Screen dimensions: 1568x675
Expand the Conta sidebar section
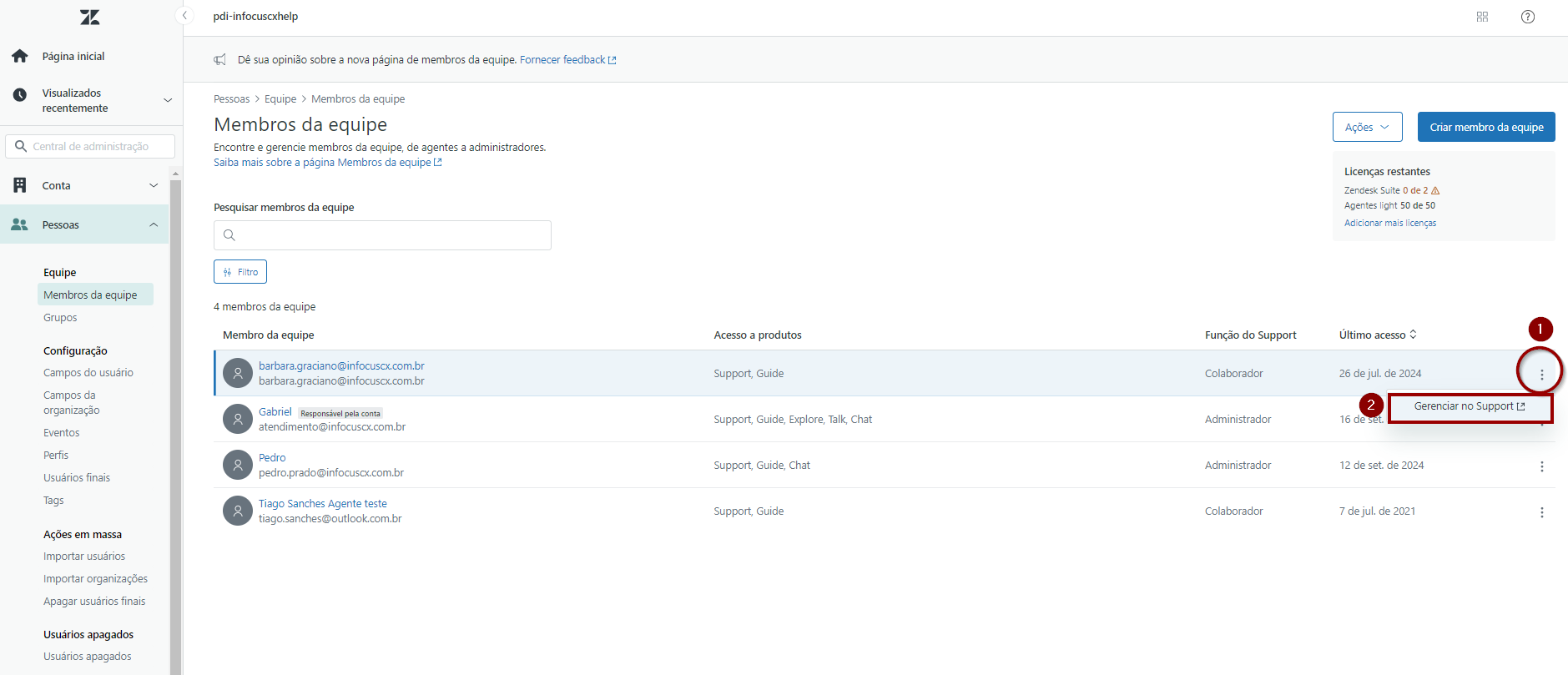pyautogui.click(x=154, y=185)
